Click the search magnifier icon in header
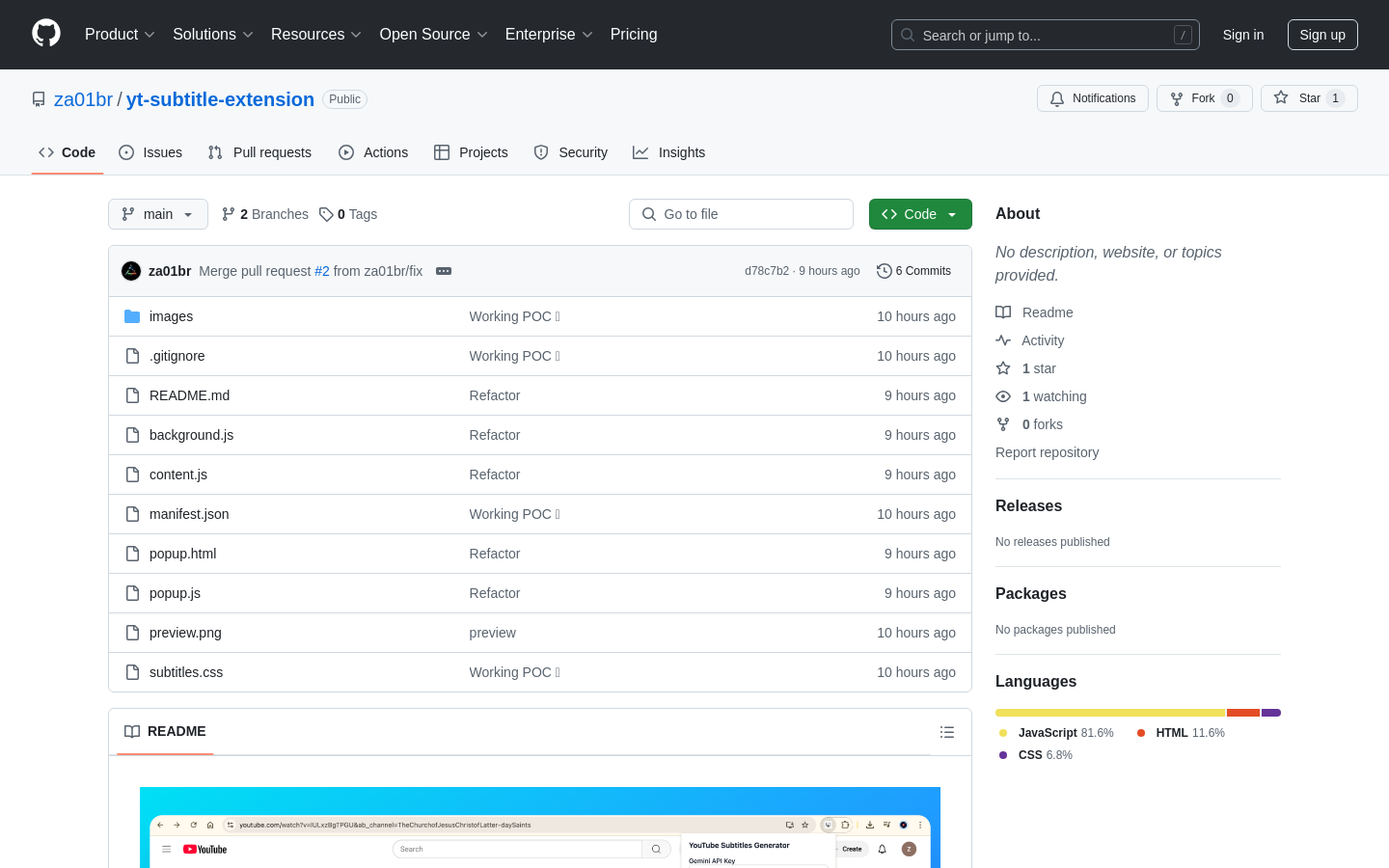 point(908,35)
